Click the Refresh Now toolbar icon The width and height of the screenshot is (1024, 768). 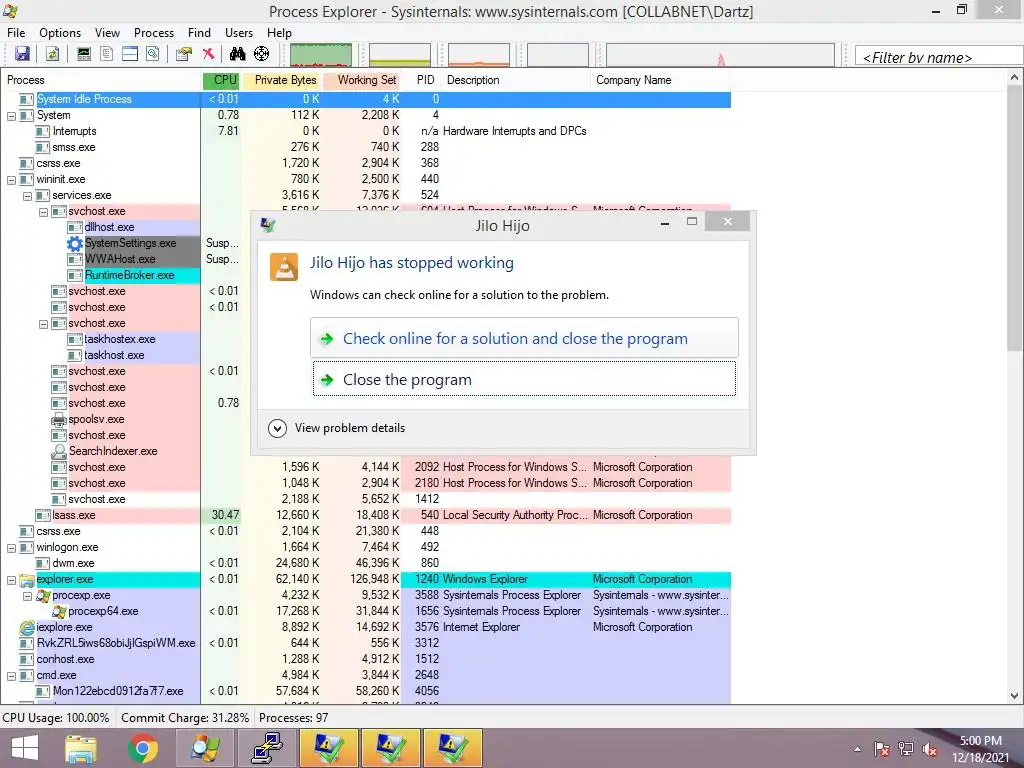(x=52, y=54)
